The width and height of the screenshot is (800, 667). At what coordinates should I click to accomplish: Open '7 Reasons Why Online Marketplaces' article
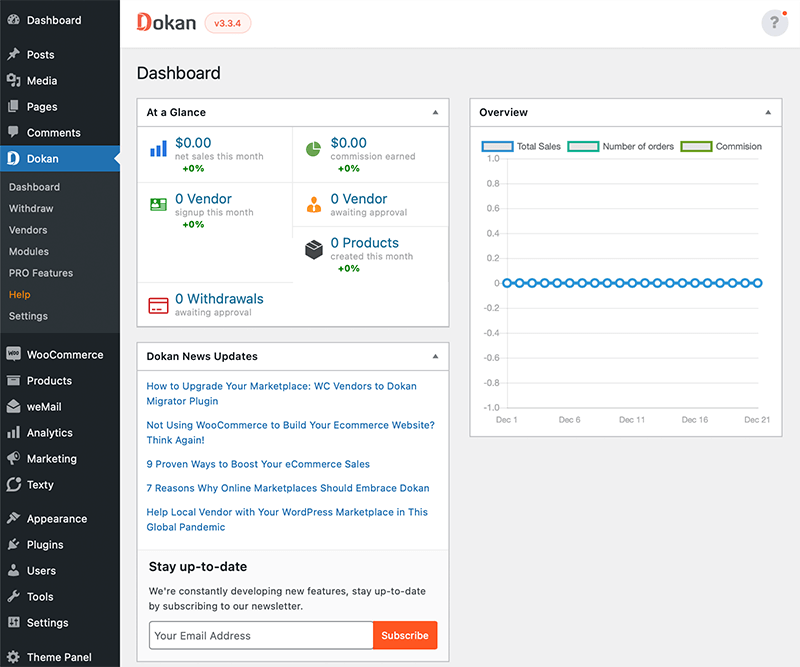point(288,488)
